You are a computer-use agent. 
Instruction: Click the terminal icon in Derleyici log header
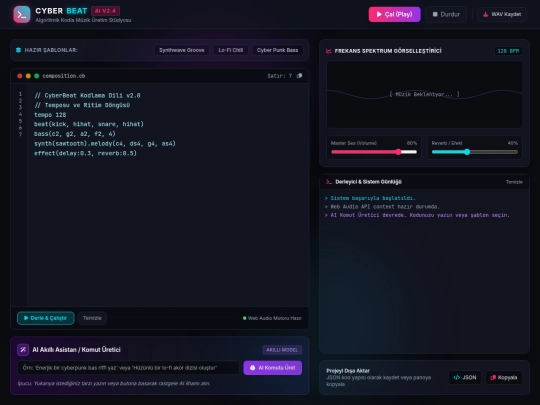click(329, 182)
